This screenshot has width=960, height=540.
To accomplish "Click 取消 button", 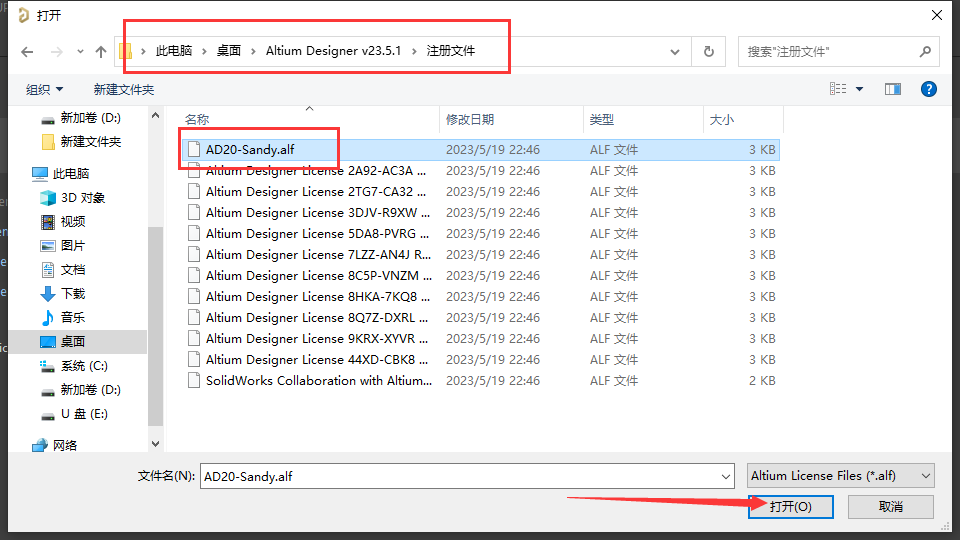I will coord(891,507).
